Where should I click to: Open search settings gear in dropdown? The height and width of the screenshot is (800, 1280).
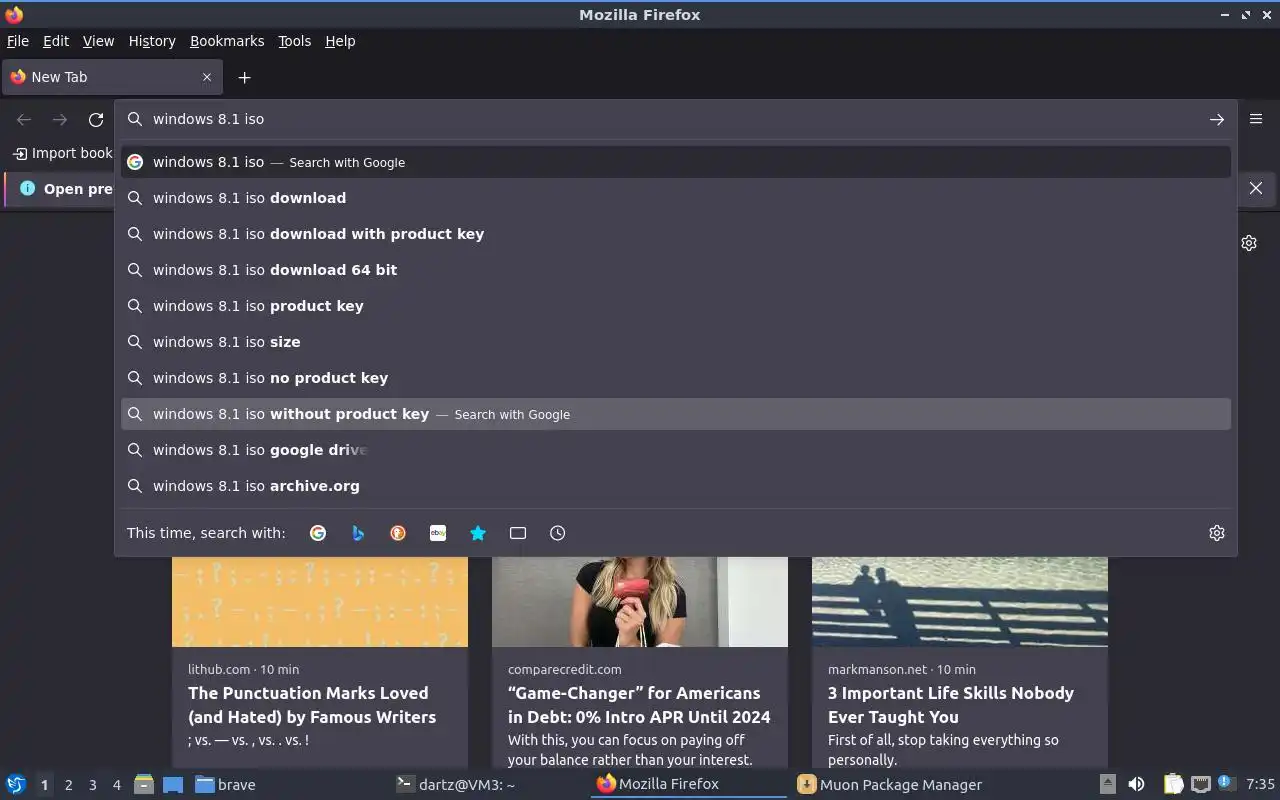[x=1217, y=533]
